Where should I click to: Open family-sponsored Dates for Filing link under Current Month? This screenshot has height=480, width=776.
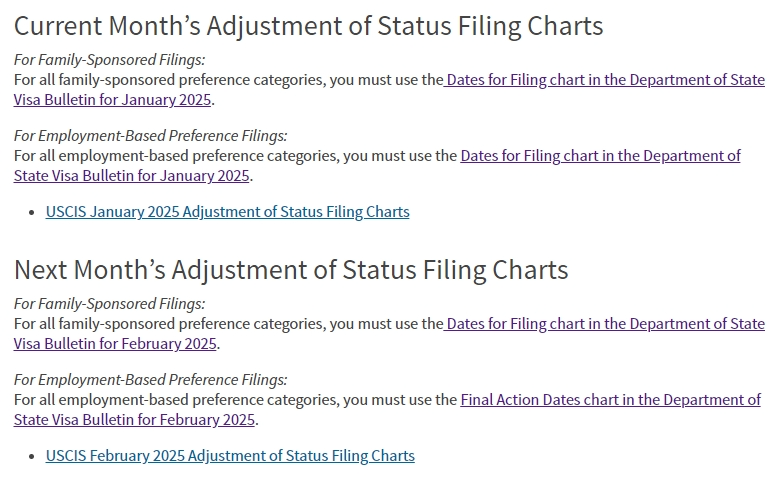click(x=604, y=80)
